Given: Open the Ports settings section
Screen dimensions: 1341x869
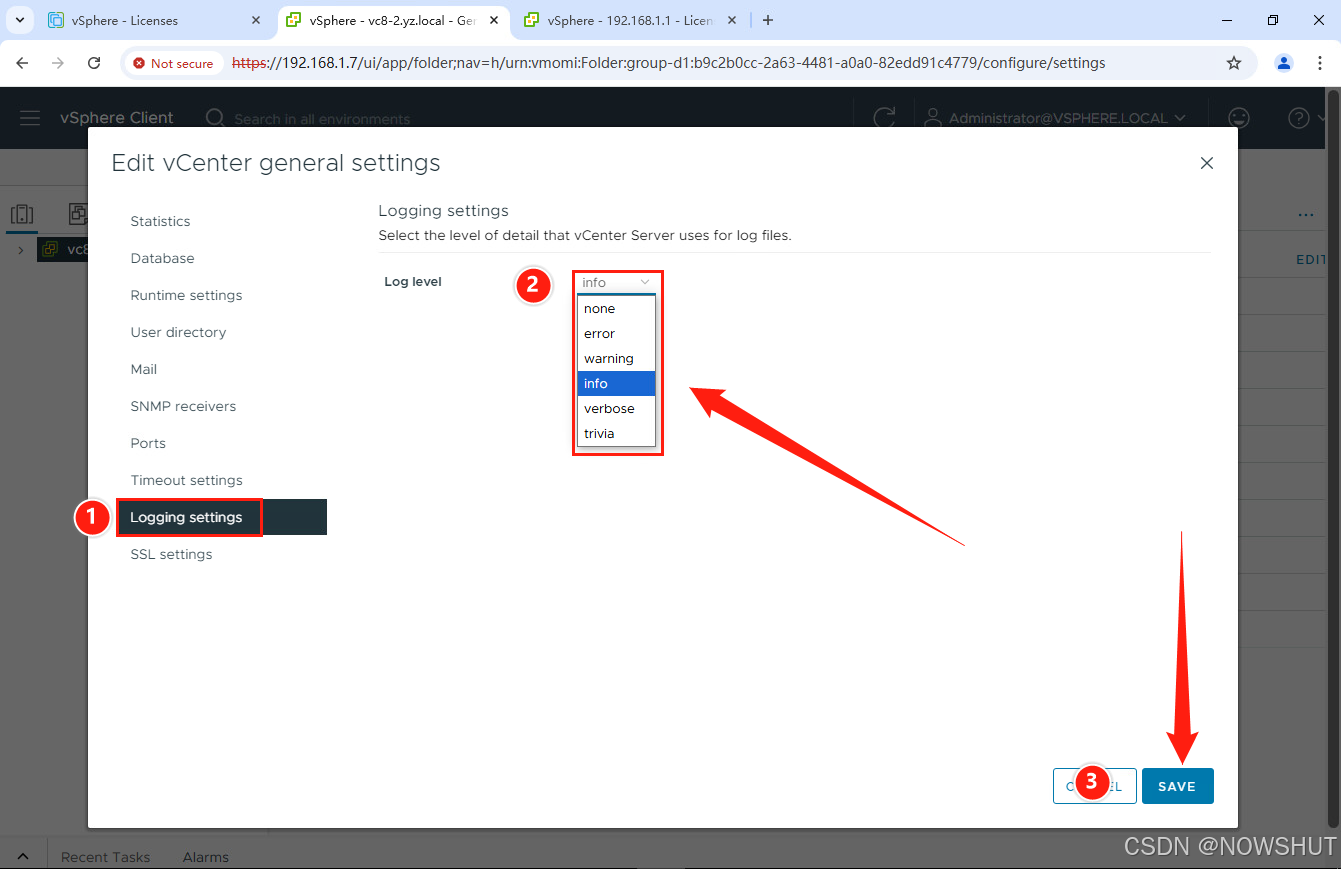Looking at the screenshot, I should (148, 443).
